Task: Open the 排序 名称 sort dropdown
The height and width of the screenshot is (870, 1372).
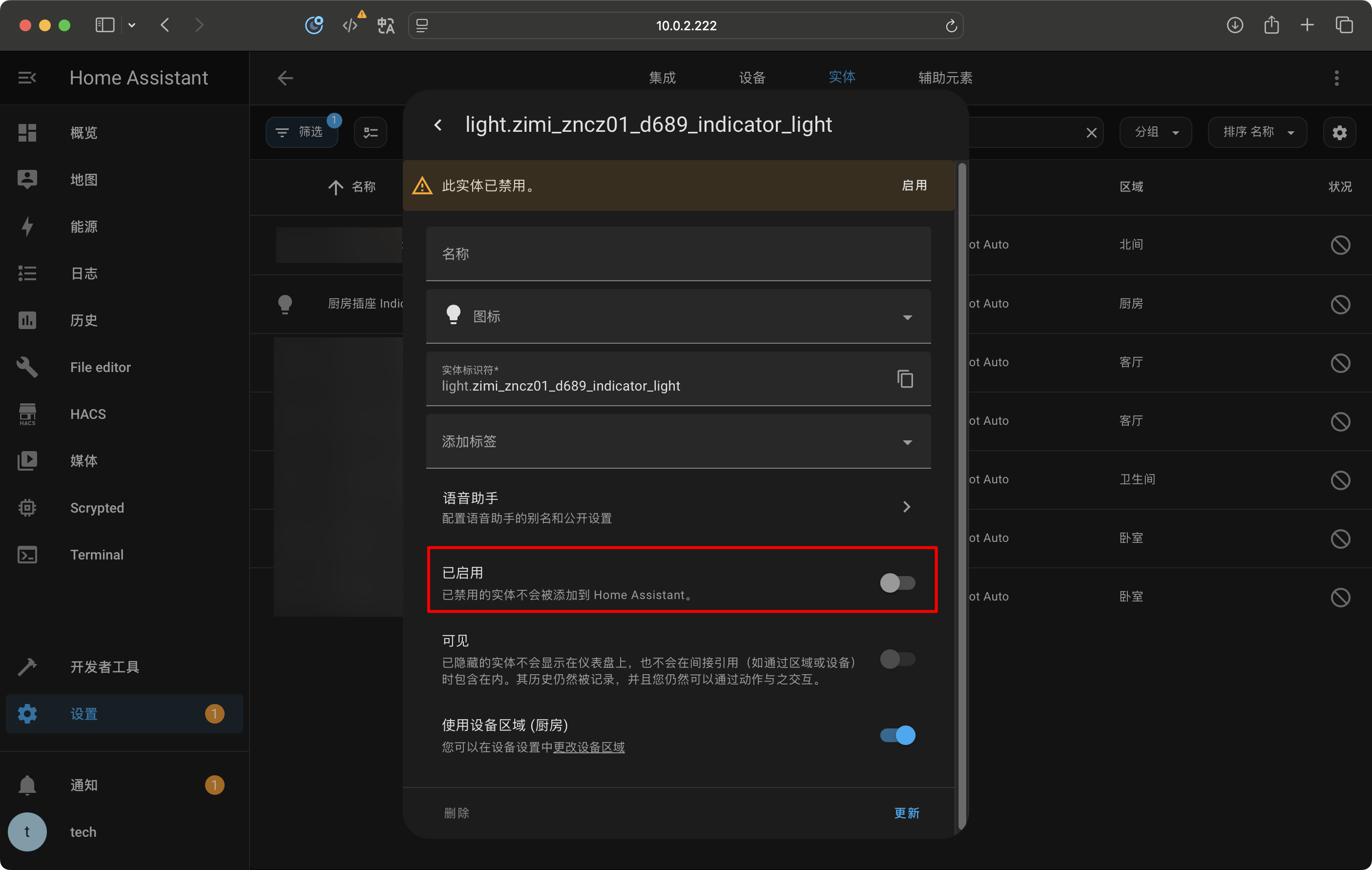Action: tap(1257, 132)
